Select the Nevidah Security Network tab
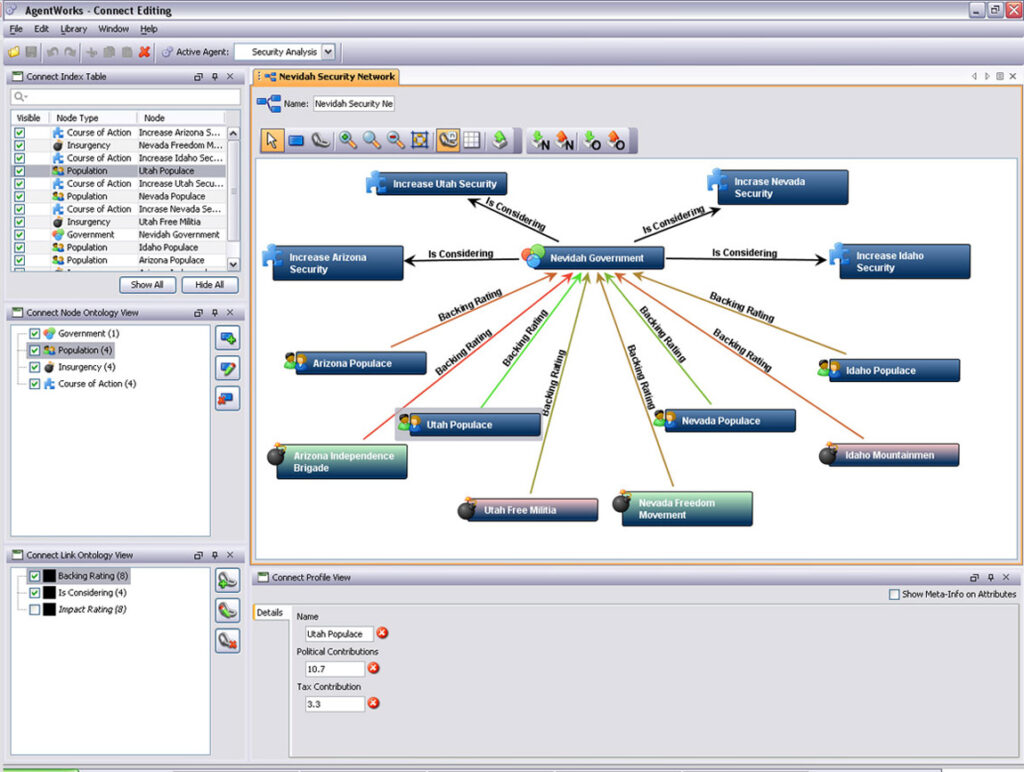 tap(327, 76)
